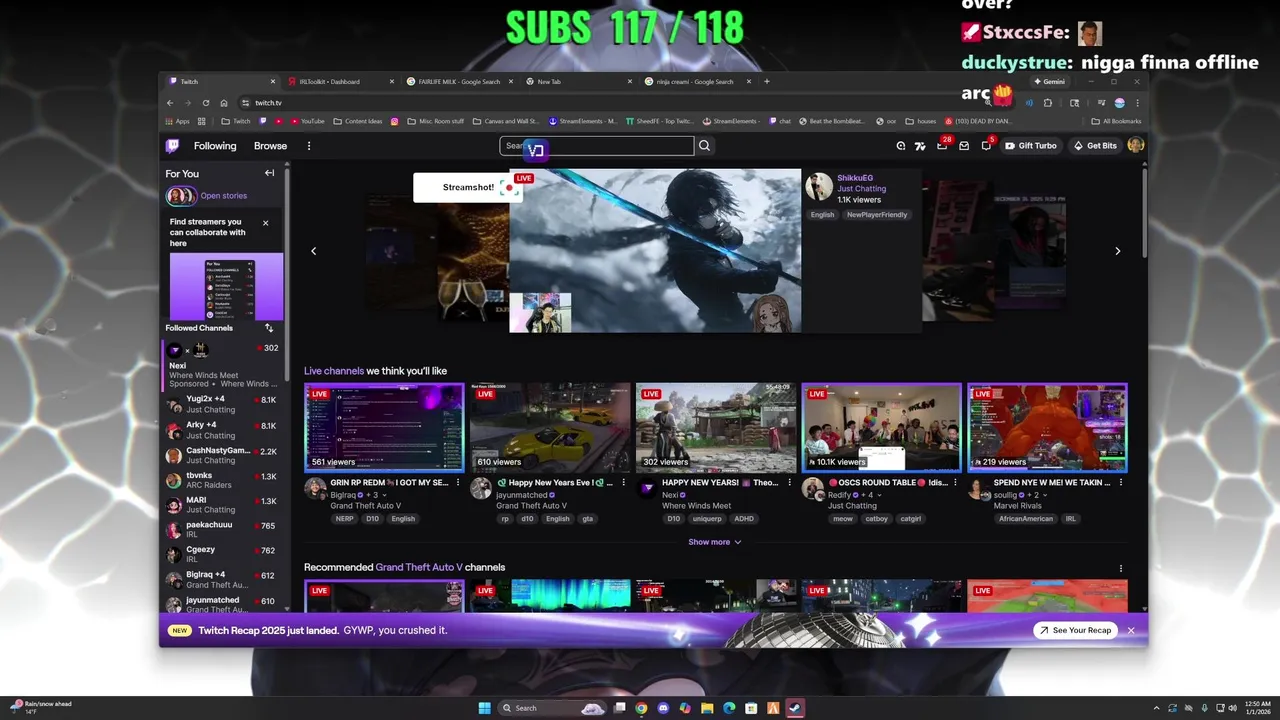Expand Redify co-streamers +4 arrow
The height and width of the screenshot is (720, 1280).
coord(879,495)
